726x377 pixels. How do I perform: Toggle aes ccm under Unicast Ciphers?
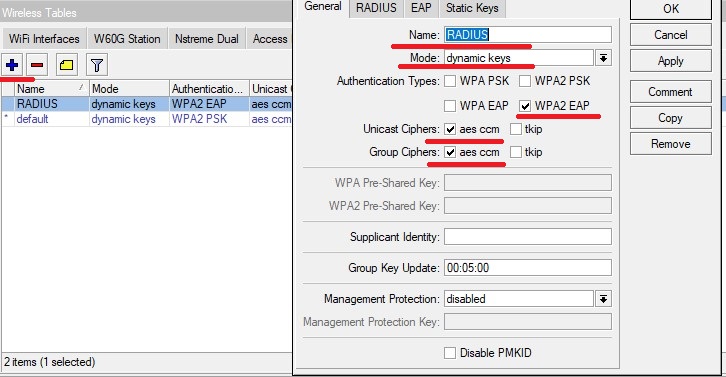point(450,129)
